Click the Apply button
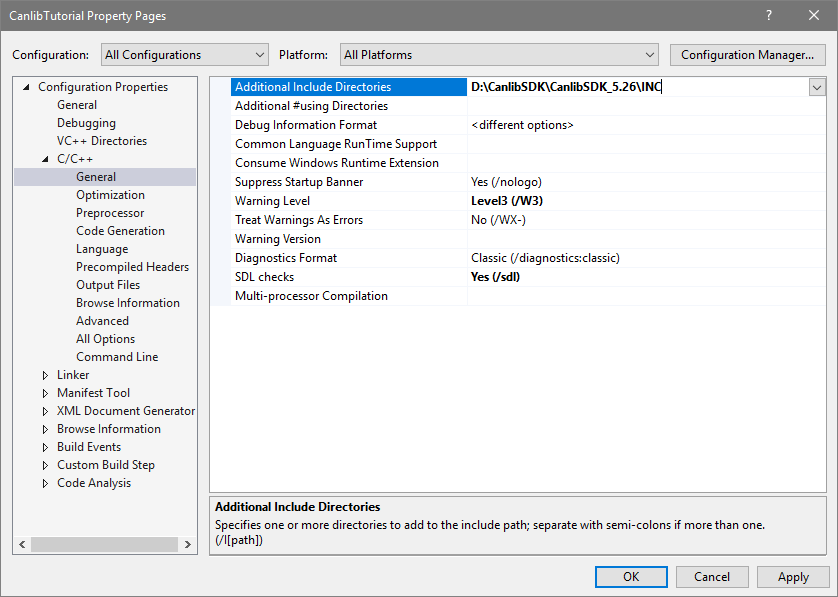 coord(793,576)
